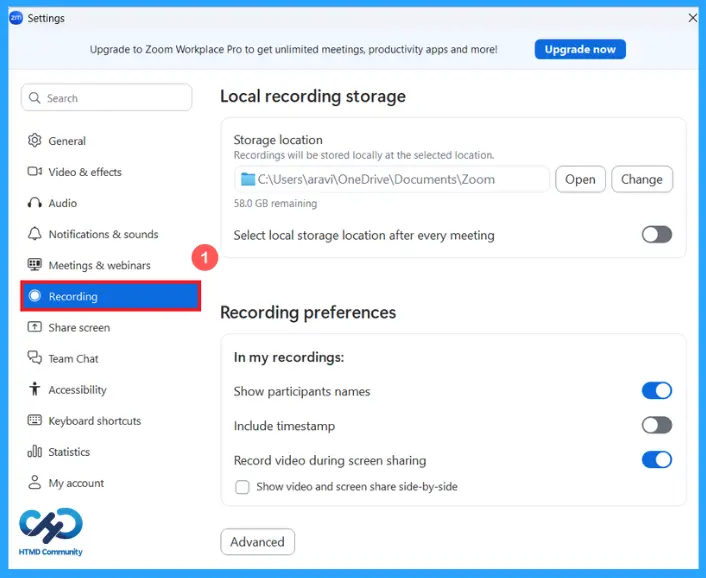
Task: Enable Include timestamp toggle
Action: pyautogui.click(x=656, y=425)
